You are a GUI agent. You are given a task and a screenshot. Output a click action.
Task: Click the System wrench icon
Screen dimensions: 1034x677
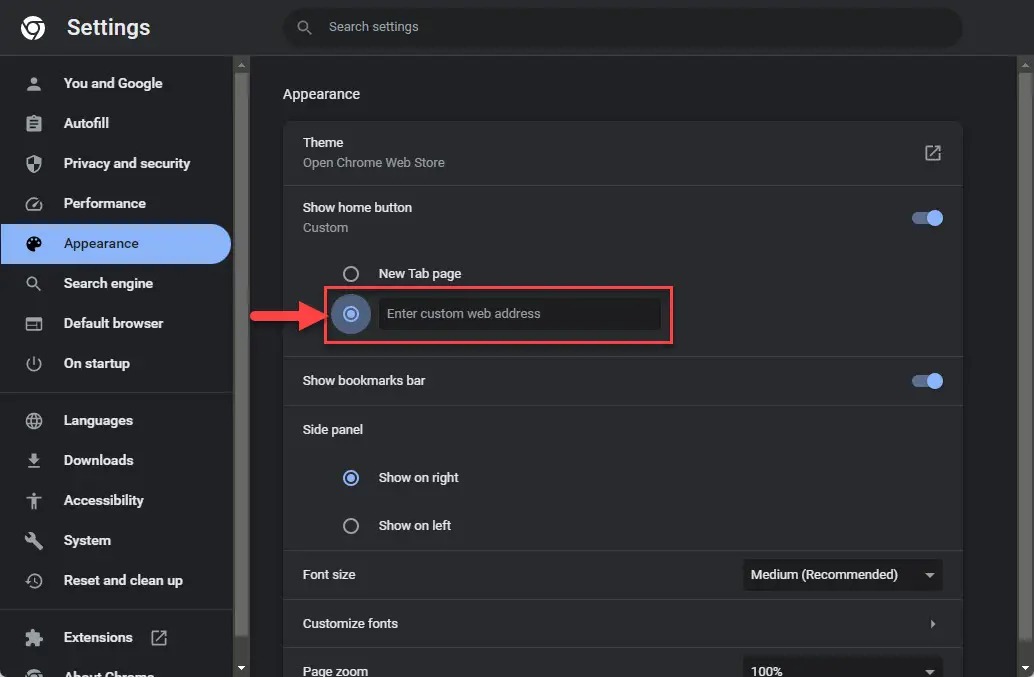click(34, 541)
